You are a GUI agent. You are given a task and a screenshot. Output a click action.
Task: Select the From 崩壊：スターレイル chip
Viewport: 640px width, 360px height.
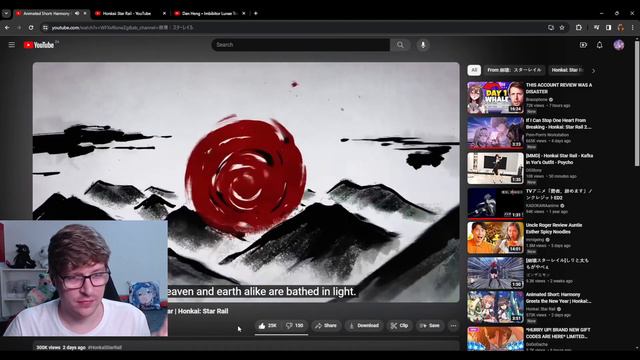click(514, 70)
